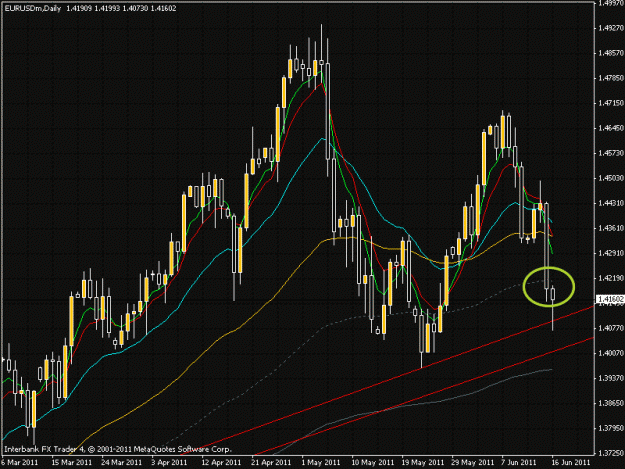Click the 1.37950 price axis label

[x=611, y=428]
